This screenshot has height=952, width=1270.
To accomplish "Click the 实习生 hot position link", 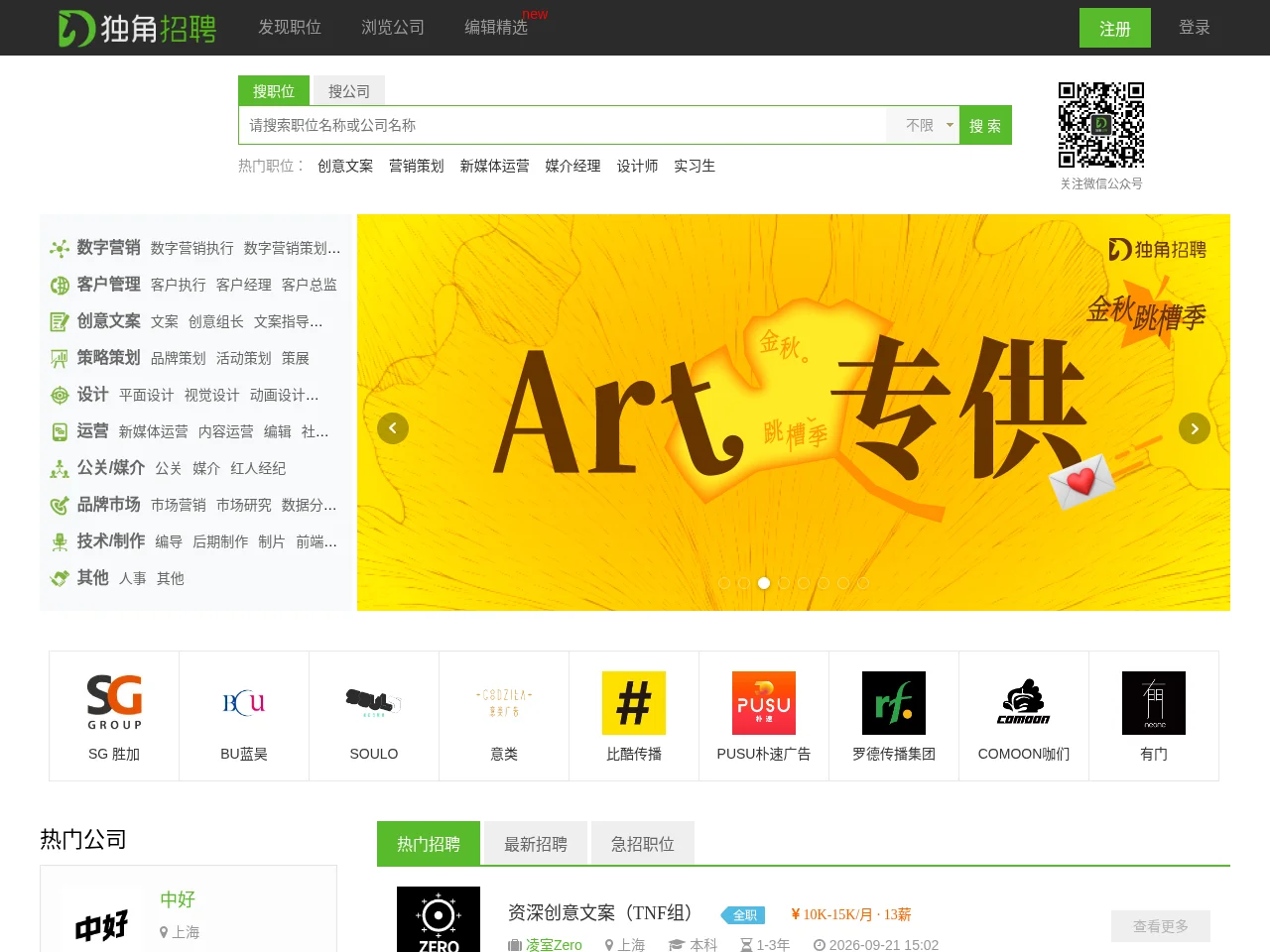I will click(x=695, y=166).
